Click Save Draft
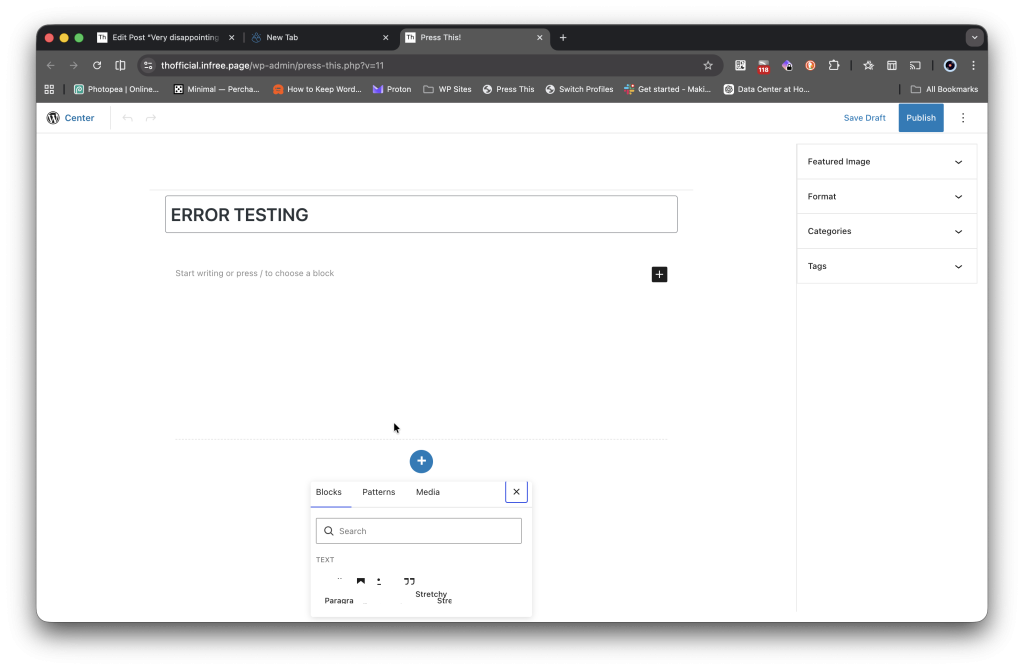 point(864,118)
